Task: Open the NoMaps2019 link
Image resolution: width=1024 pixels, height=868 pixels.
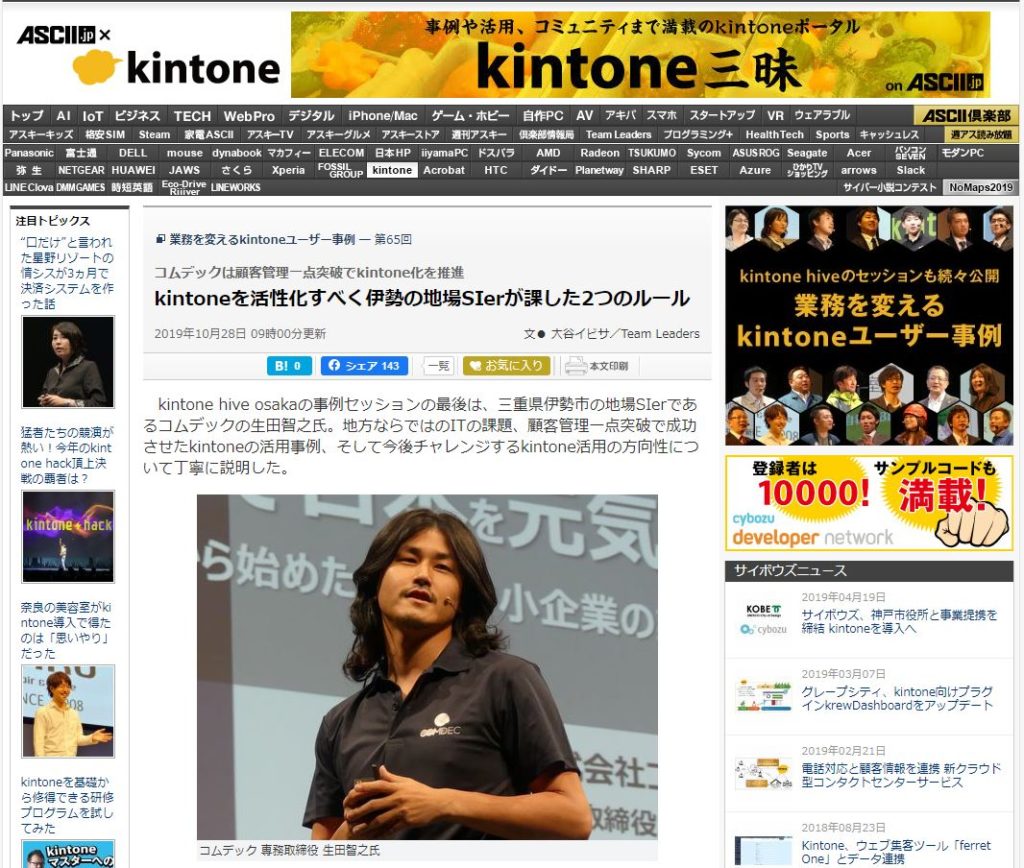Action: coord(981,187)
